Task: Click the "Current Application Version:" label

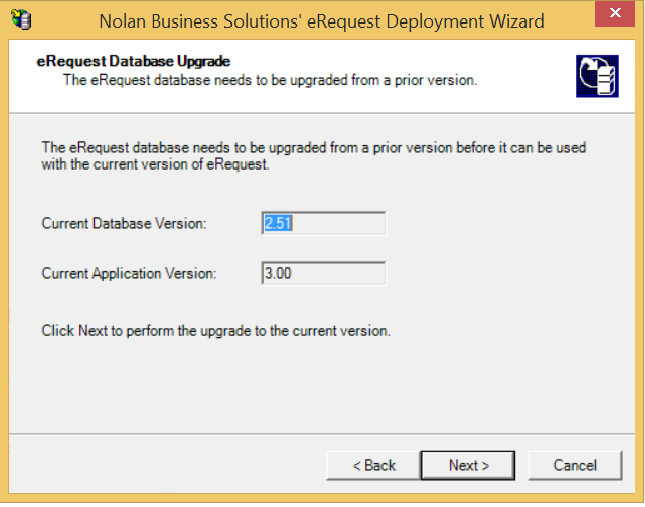Action: click(x=130, y=273)
